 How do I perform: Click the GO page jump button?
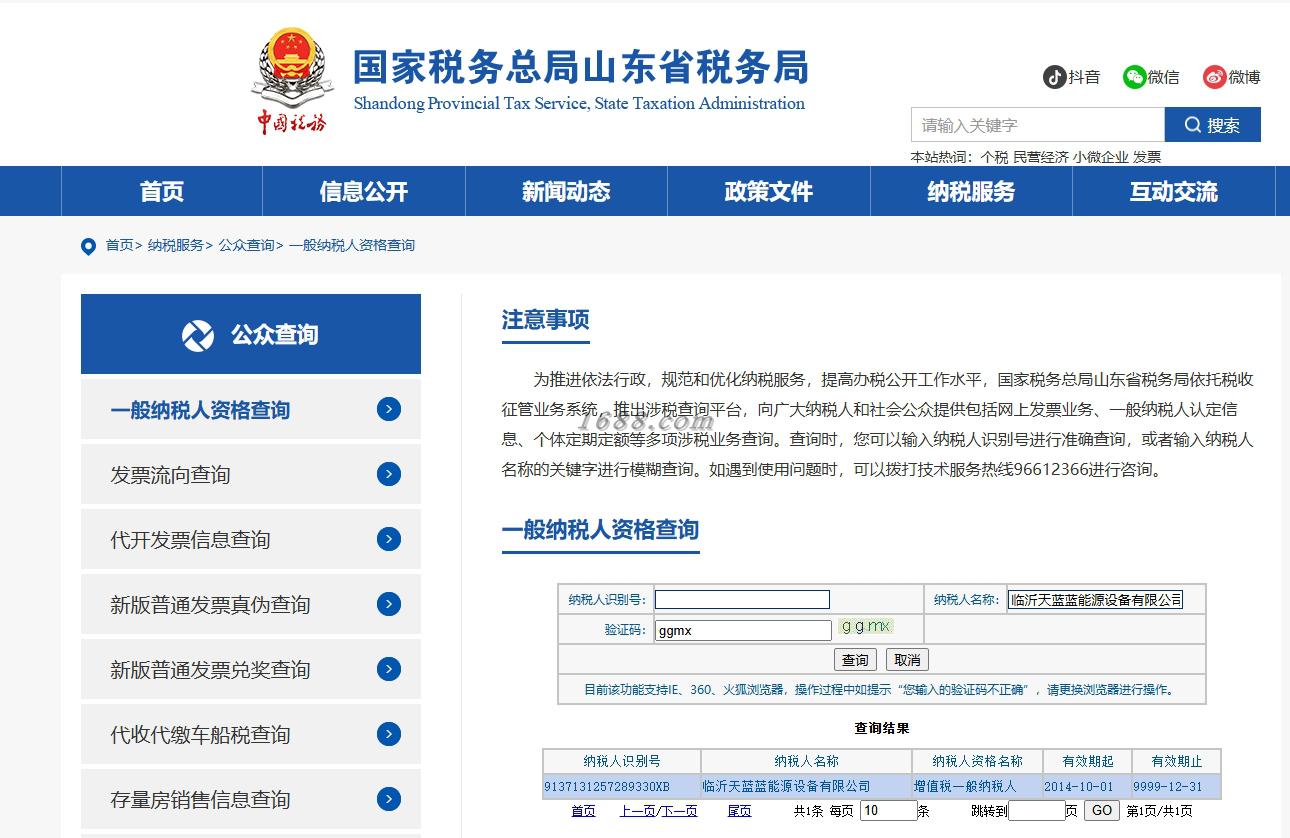pos(1101,811)
